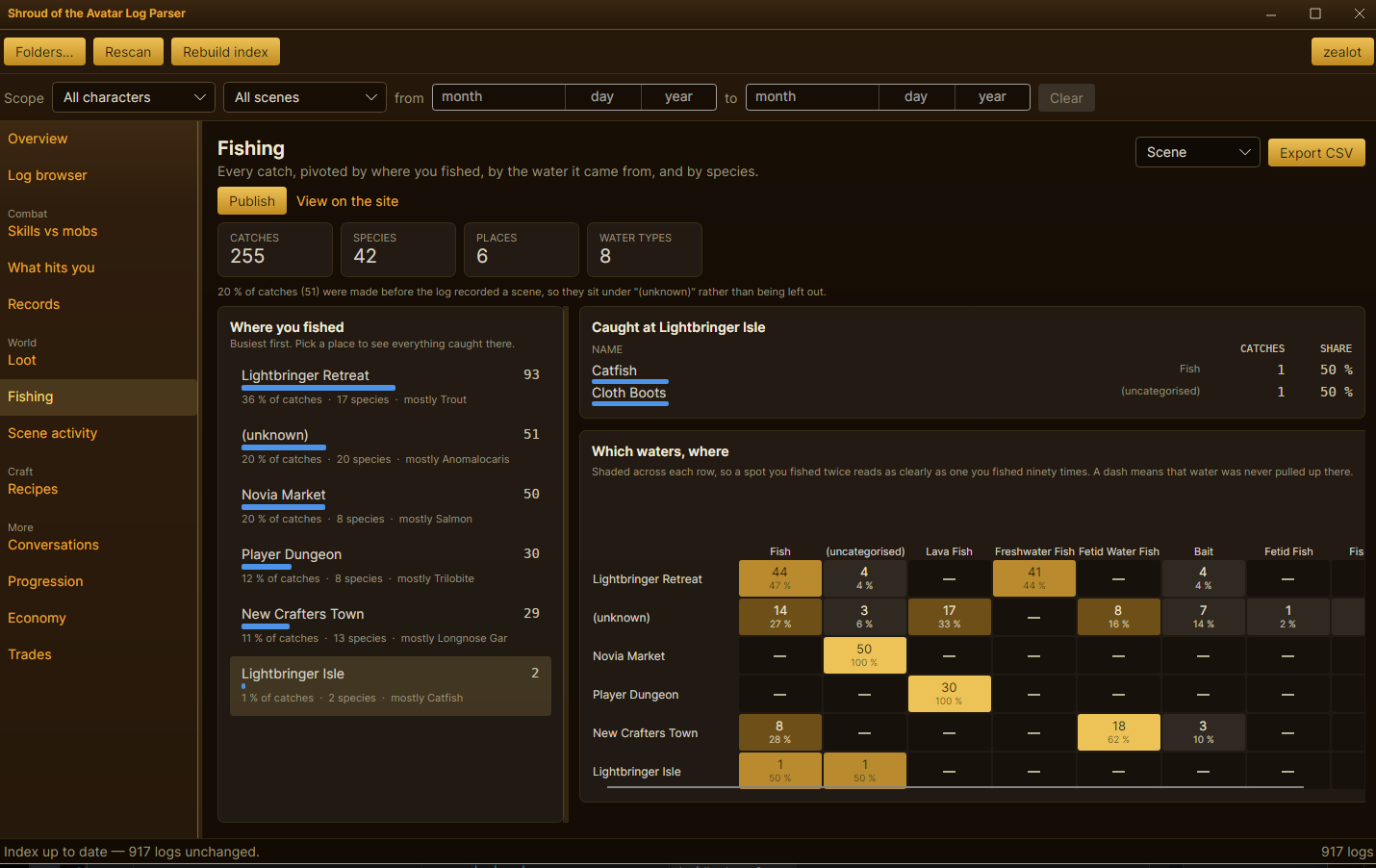Open the Scene pivot dropdown
The width and height of the screenshot is (1376, 868).
(x=1197, y=152)
